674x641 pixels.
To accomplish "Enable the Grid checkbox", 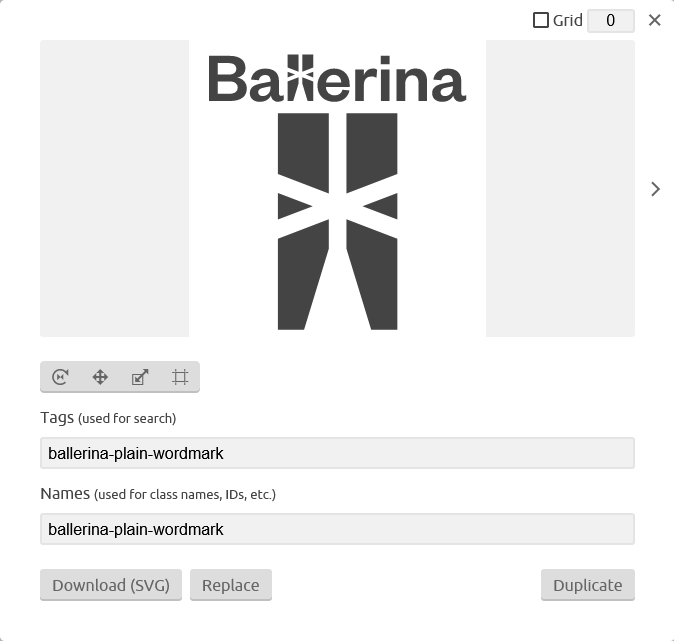I will [x=541, y=20].
